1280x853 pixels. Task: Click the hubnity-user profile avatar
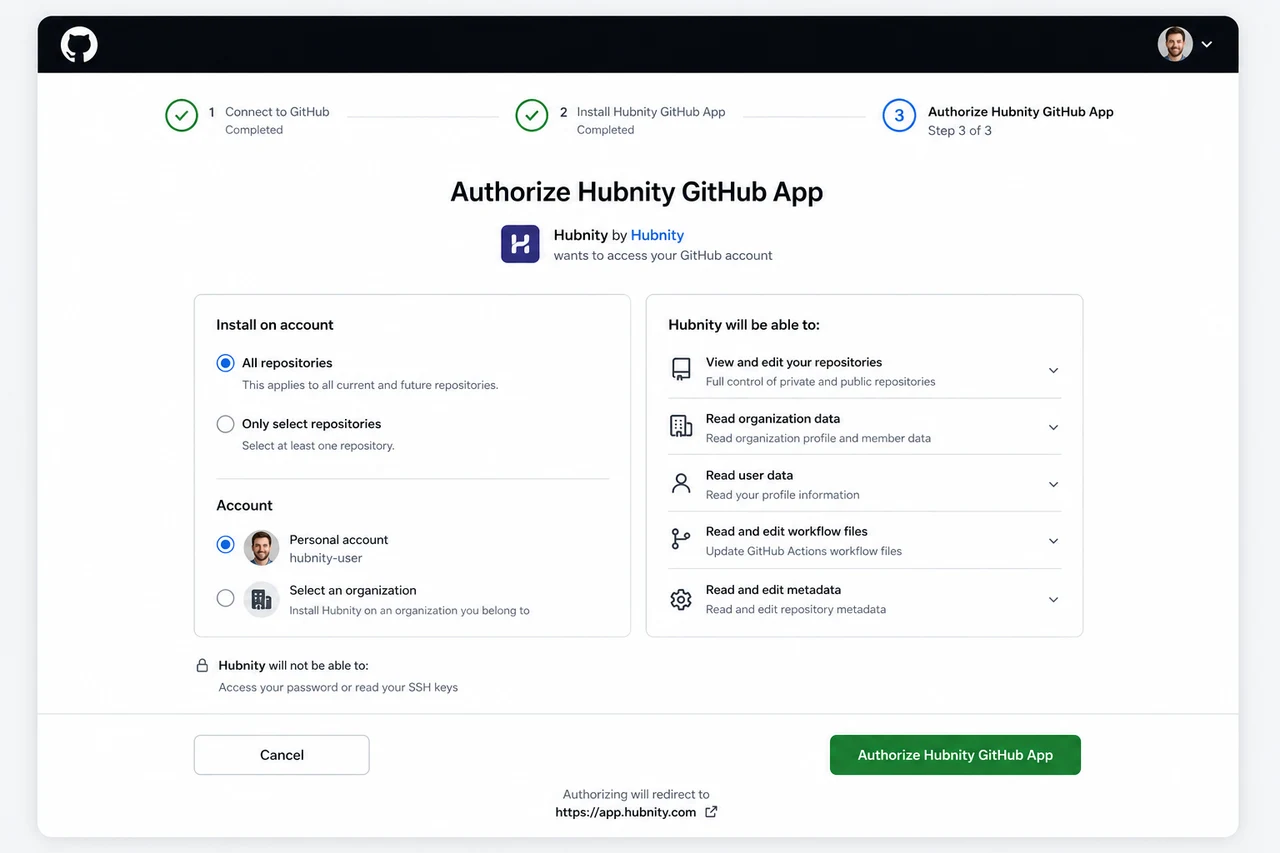262,548
